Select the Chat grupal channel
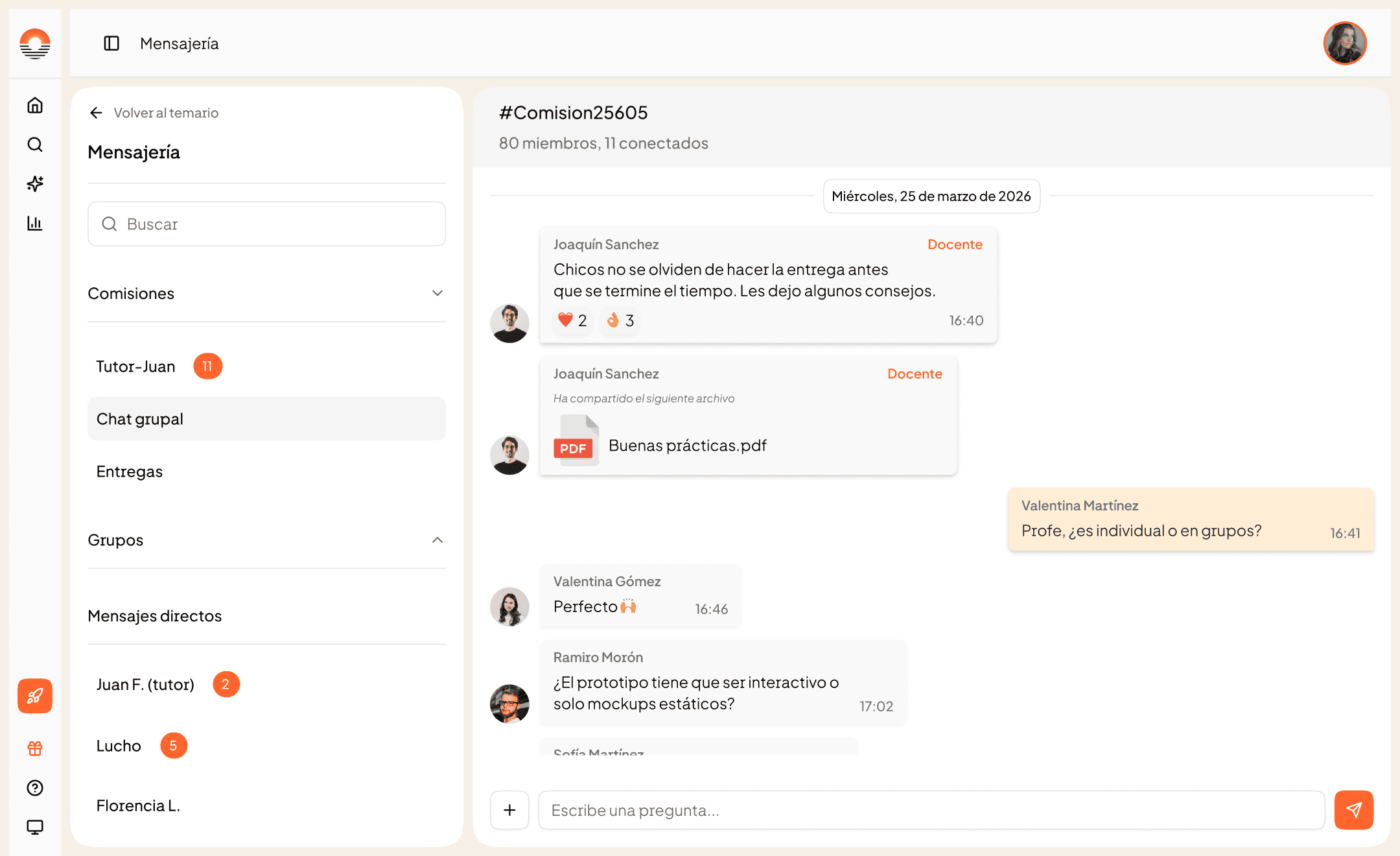Image resolution: width=1400 pixels, height=856 pixels. [266, 419]
